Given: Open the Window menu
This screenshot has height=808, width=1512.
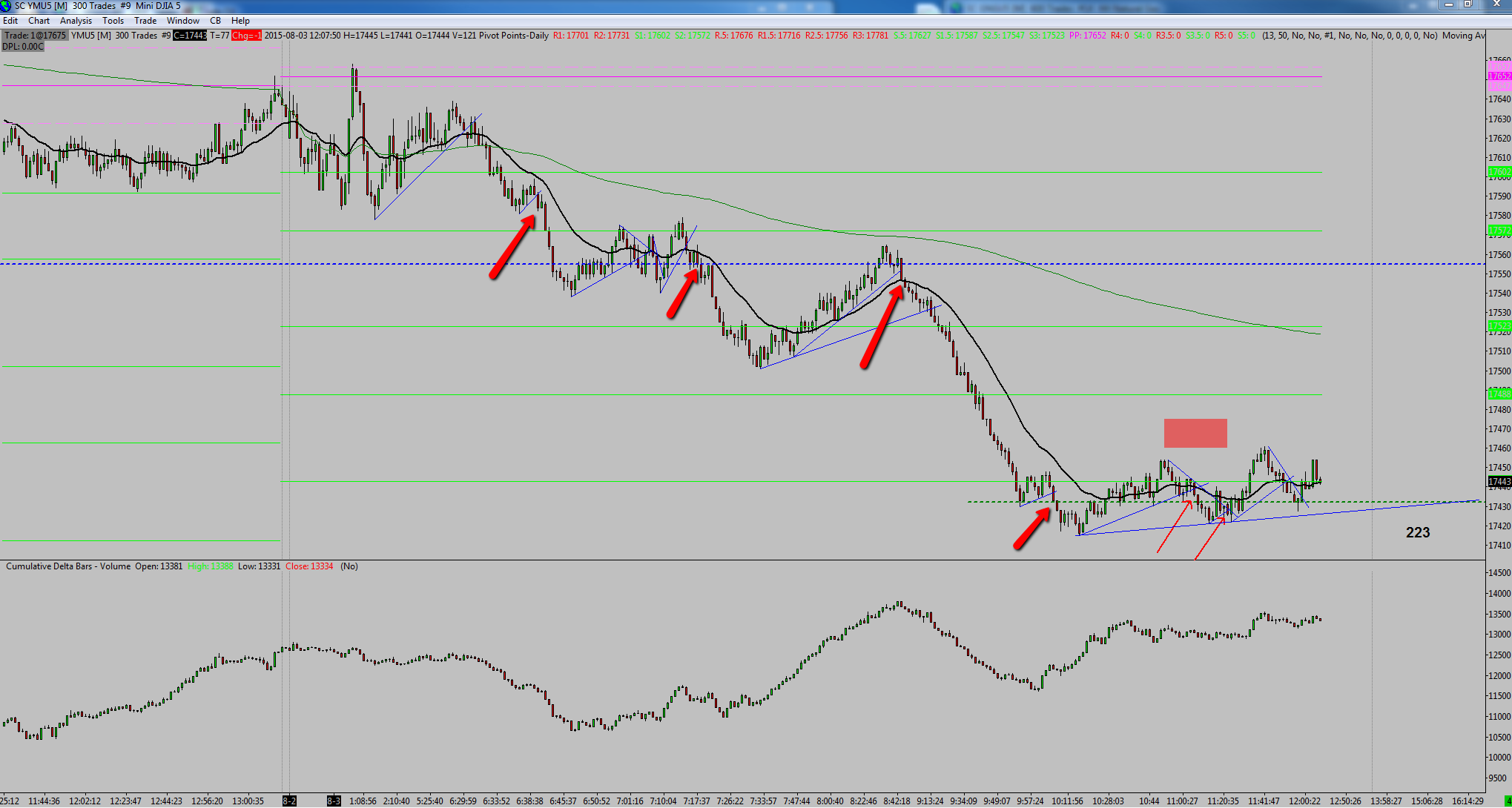Looking at the screenshot, I should point(183,21).
